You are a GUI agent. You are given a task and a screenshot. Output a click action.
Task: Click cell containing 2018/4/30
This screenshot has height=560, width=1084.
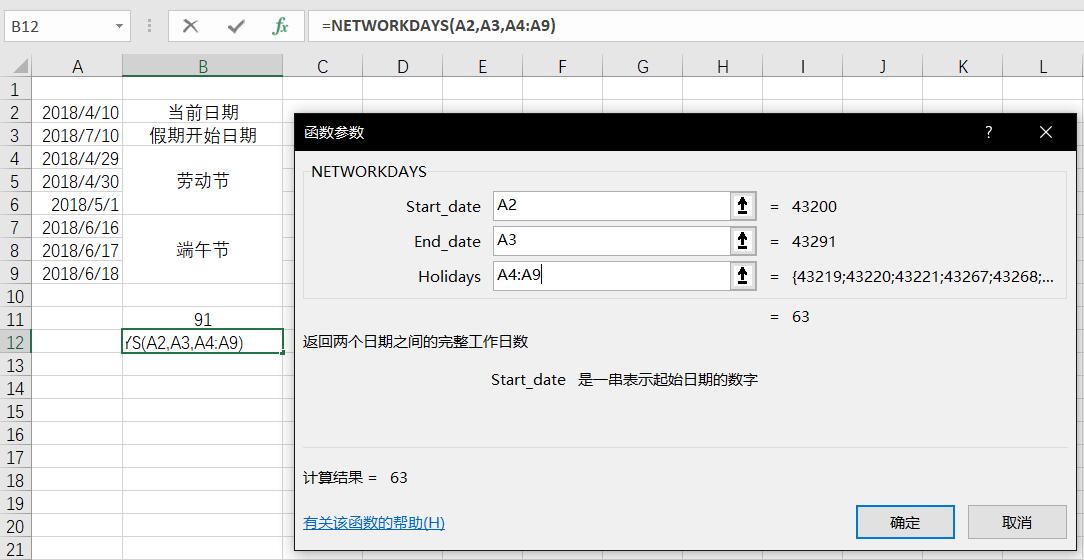tap(77, 181)
